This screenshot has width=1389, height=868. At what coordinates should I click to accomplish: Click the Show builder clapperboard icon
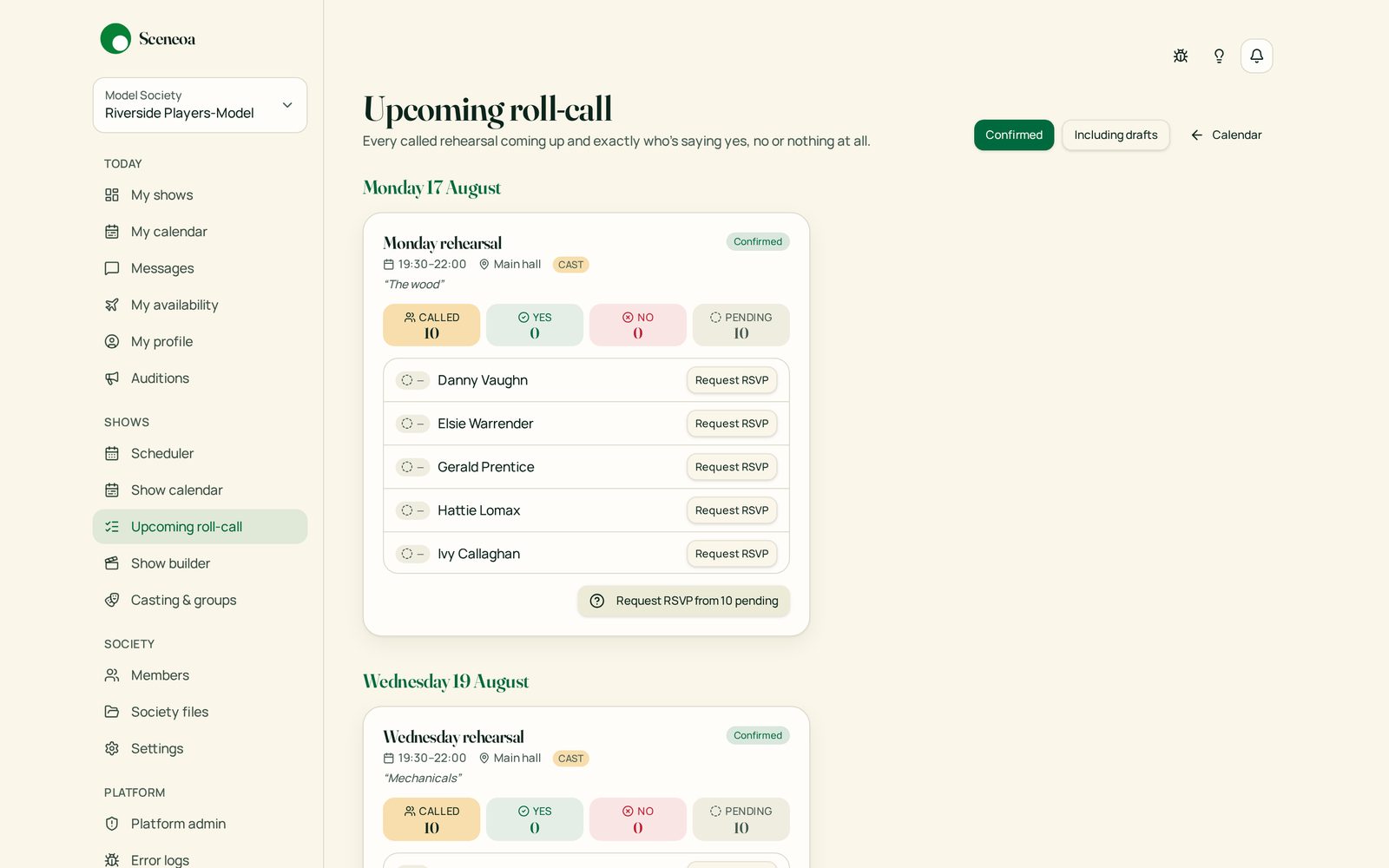tap(112, 563)
